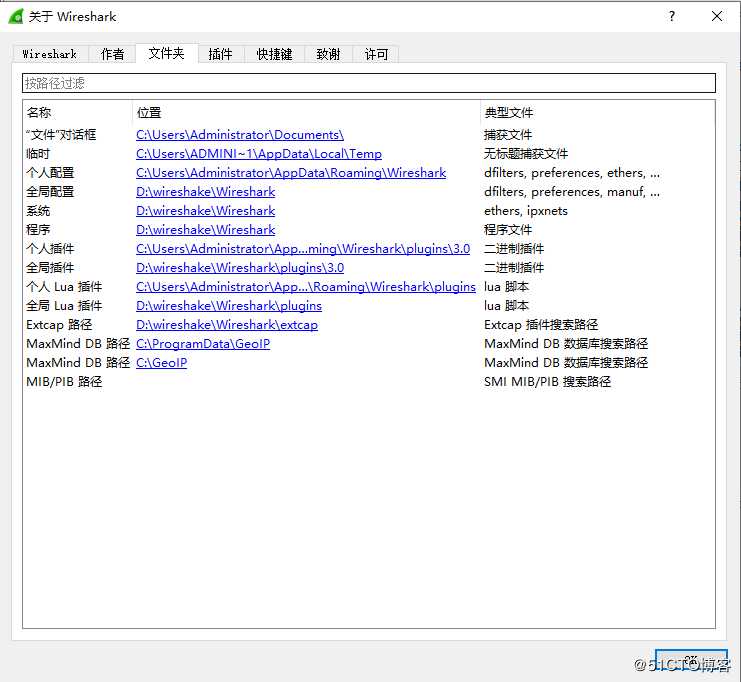This screenshot has width=741, height=682.
Task: Open D:\wireshake\Wireshark\plugins\3.0 link
Action: tap(240, 268)
